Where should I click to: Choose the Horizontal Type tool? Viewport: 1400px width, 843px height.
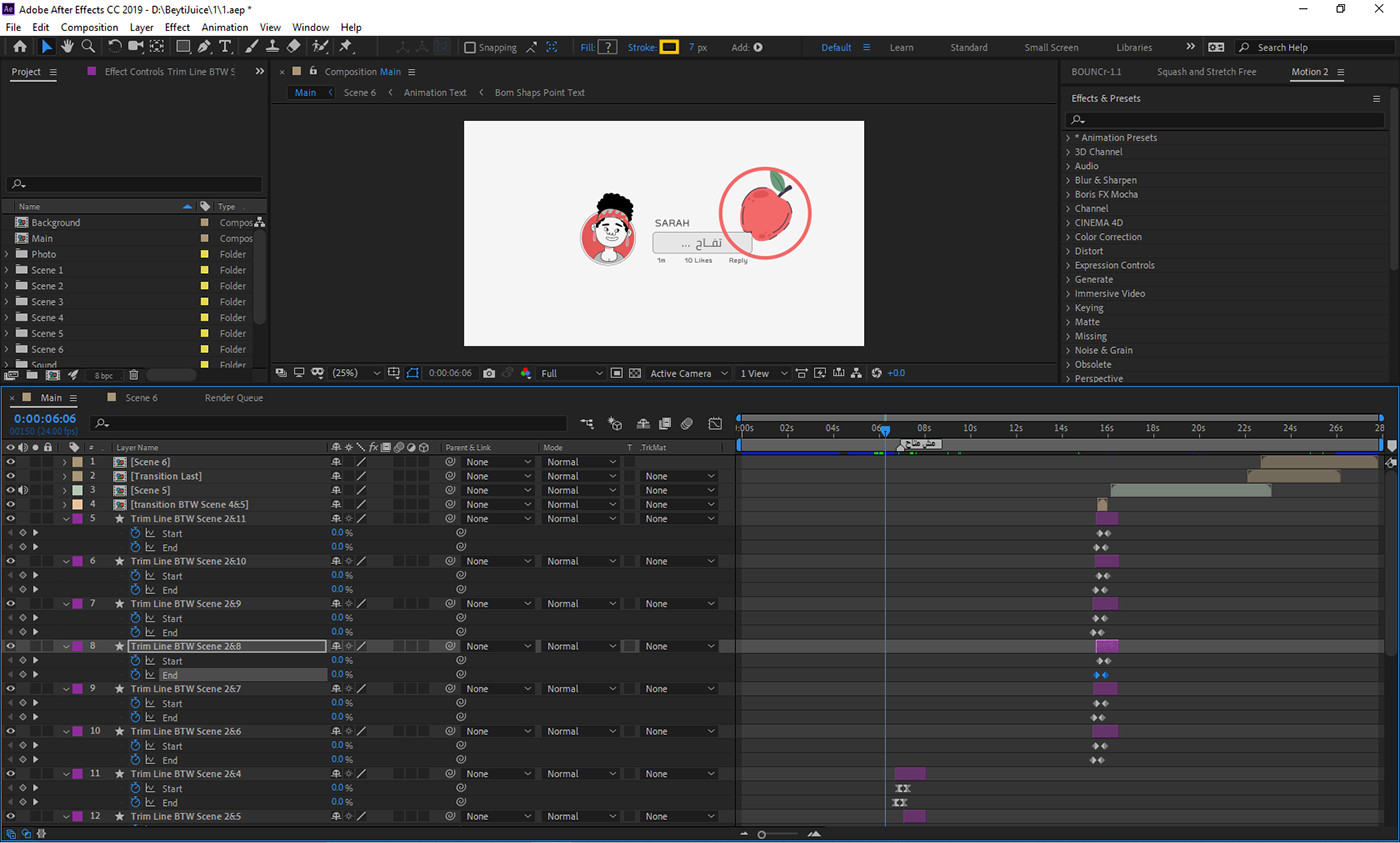click(x=226, y=47)
